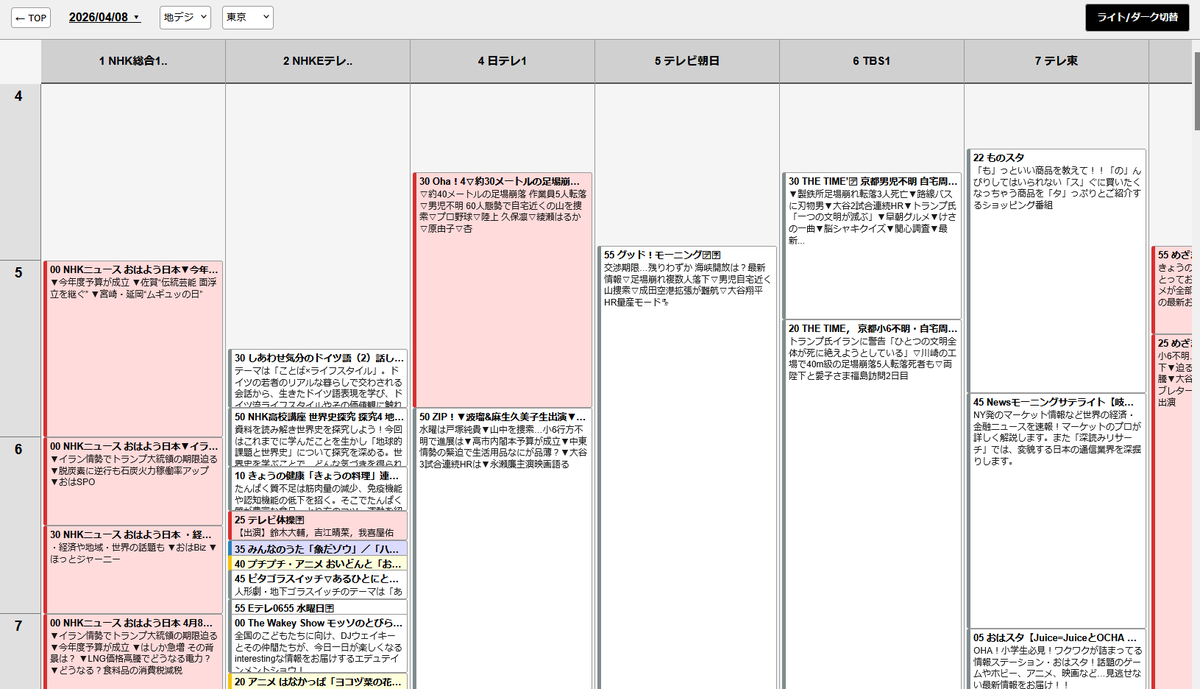Open 30 しあわせ気分のドイツ語 program
1200x689 pixels.
tap(318, 378)
